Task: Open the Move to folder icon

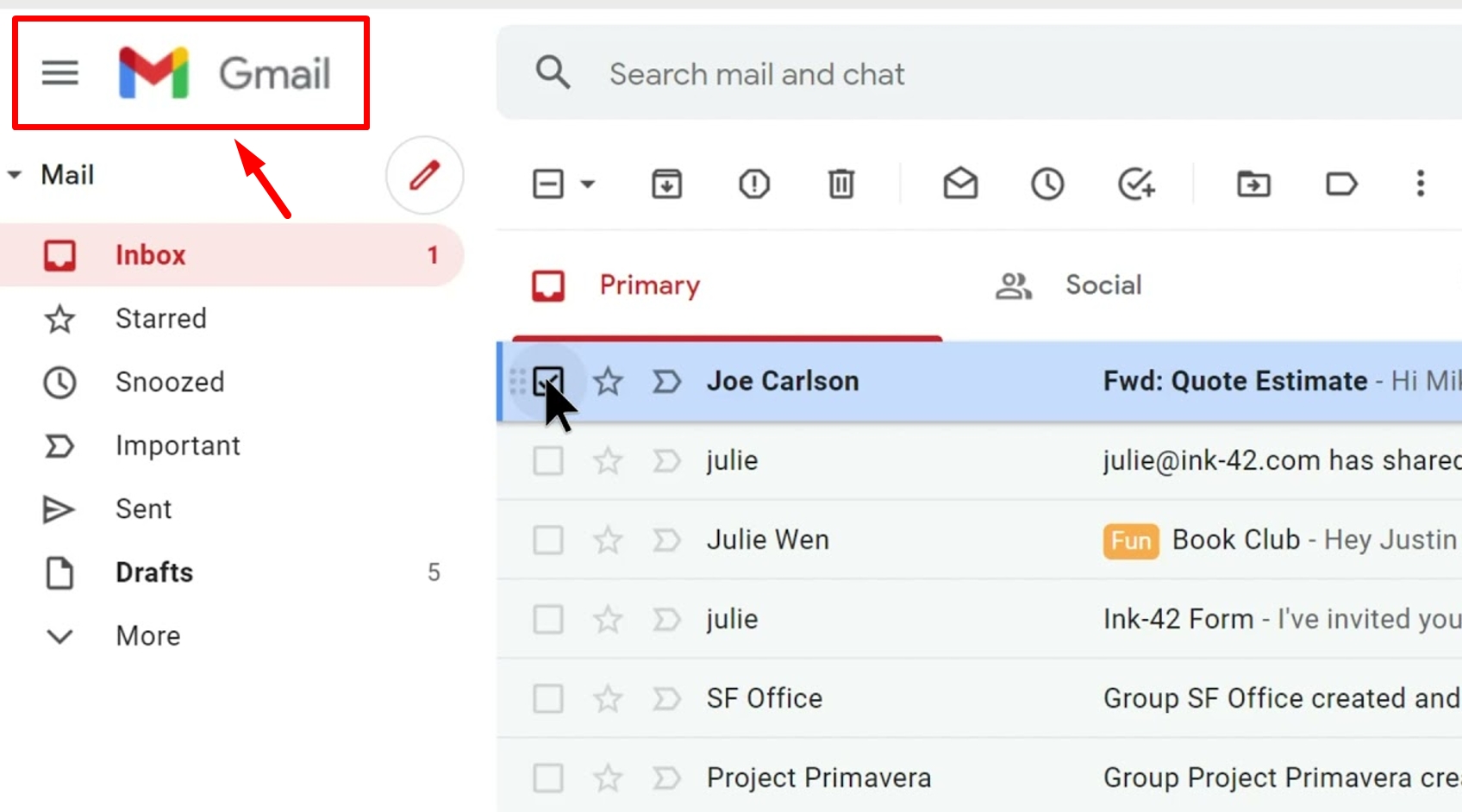Action: point(1253,184)
